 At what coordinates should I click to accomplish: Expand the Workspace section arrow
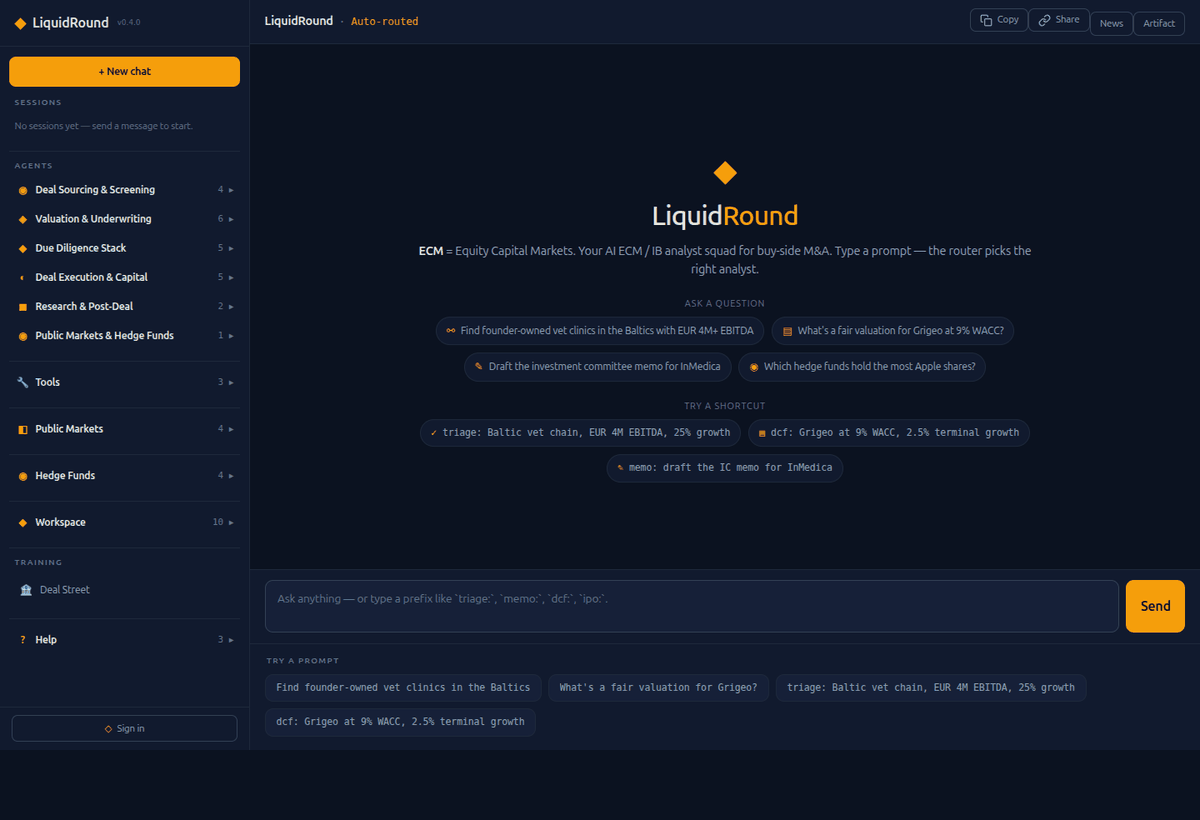(231, 522)
